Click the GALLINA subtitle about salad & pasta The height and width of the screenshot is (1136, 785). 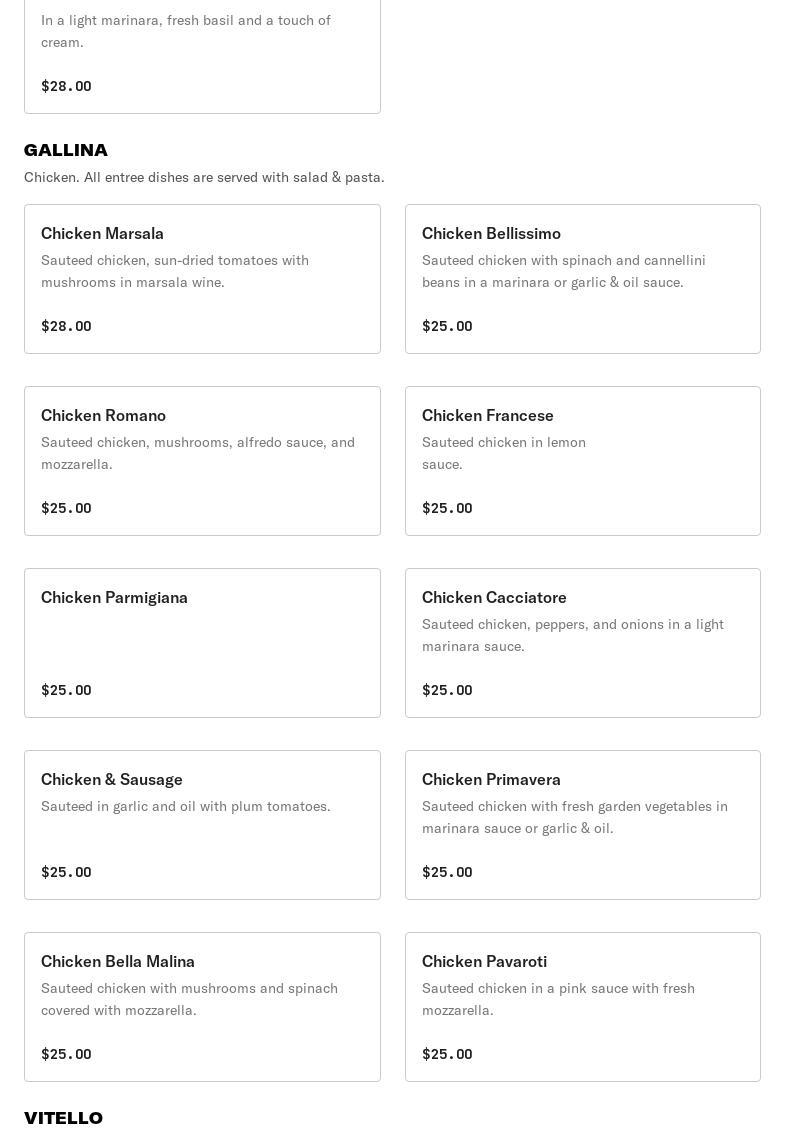[204, 177]
